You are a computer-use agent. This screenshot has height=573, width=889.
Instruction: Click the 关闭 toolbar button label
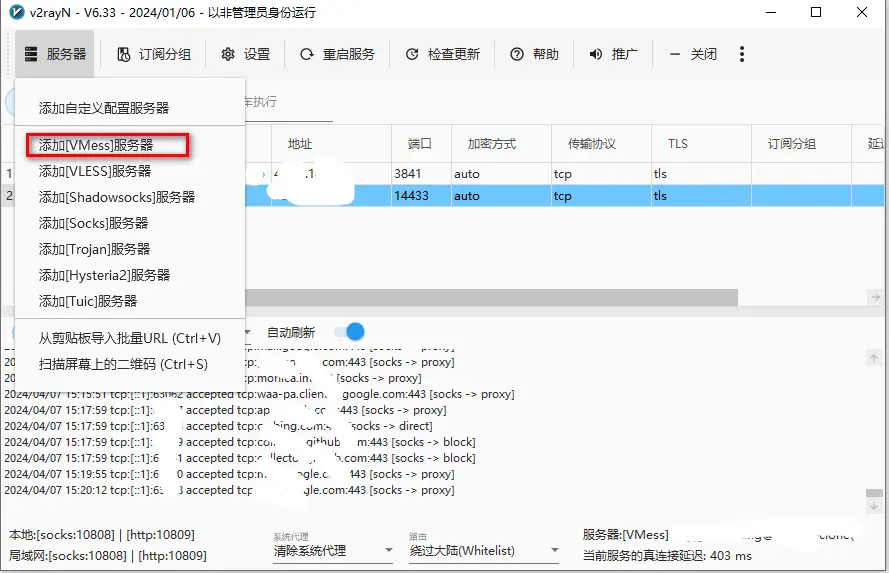point(704,54)
